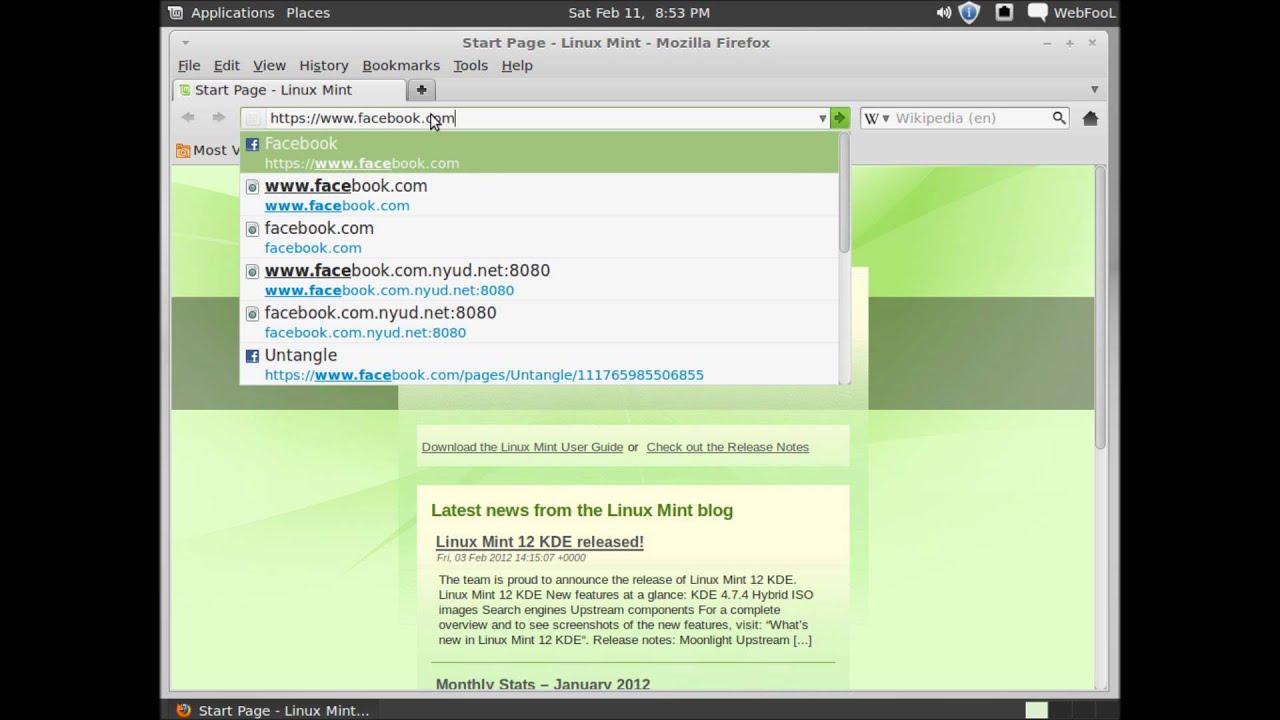Open the Bookmarks menu
This screenshot has width=1280, height=720.
(400, 65)
